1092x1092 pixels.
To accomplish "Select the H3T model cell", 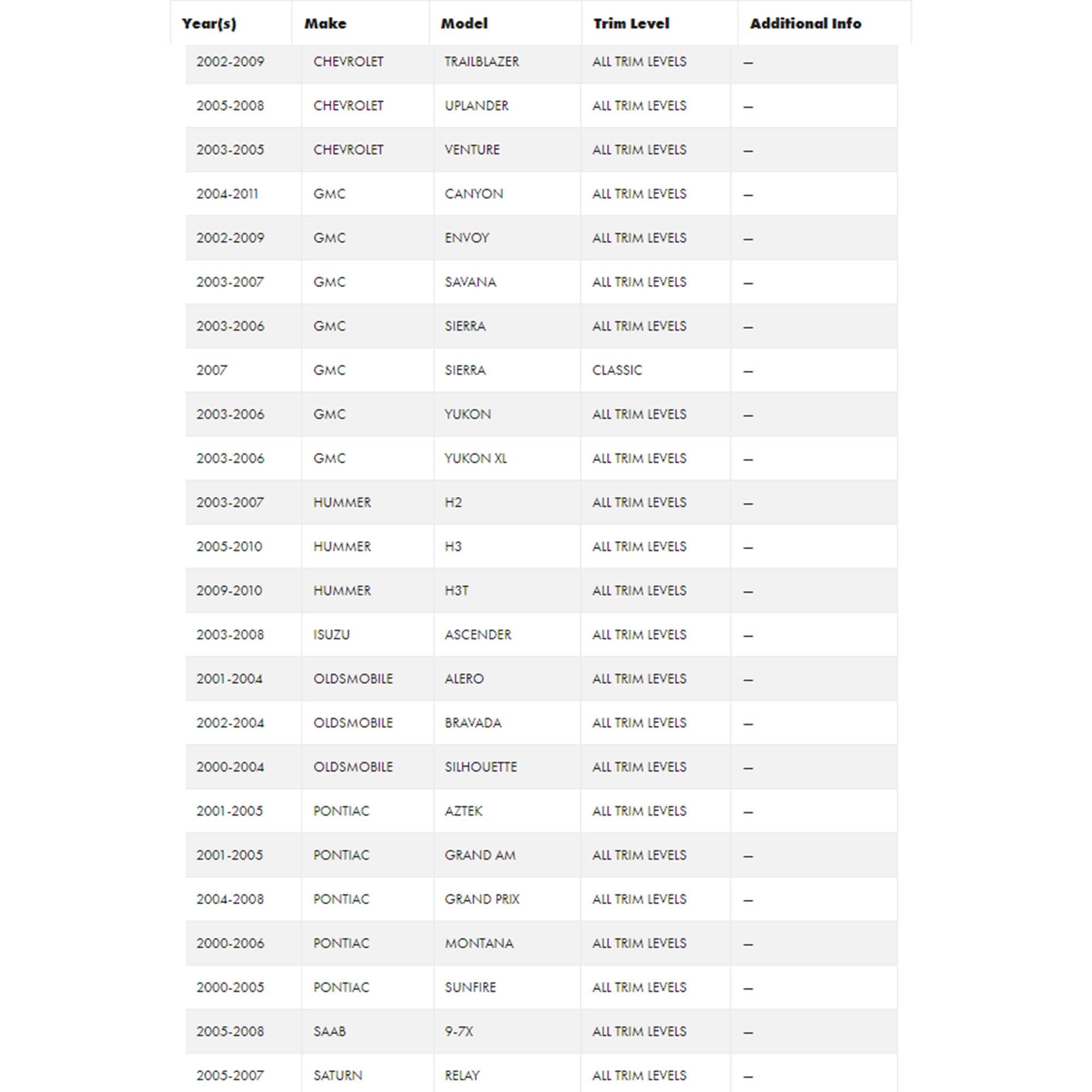I will (456, 591).
